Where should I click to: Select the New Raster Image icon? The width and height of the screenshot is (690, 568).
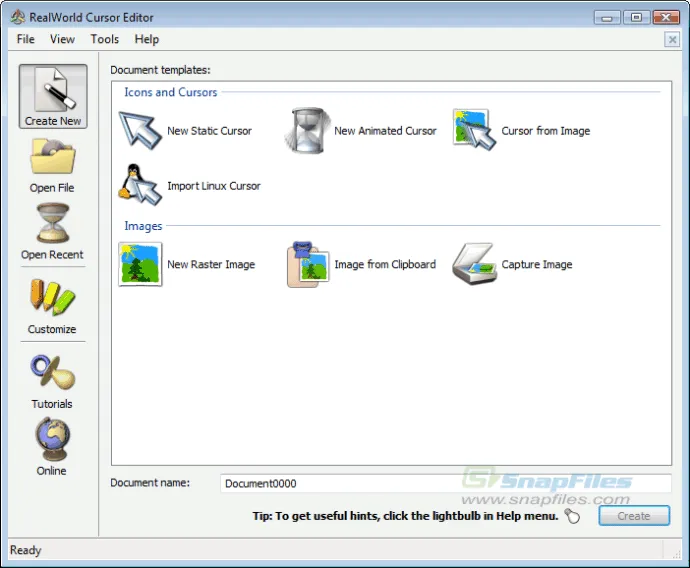pyautogui.click(x=140, y=264)
